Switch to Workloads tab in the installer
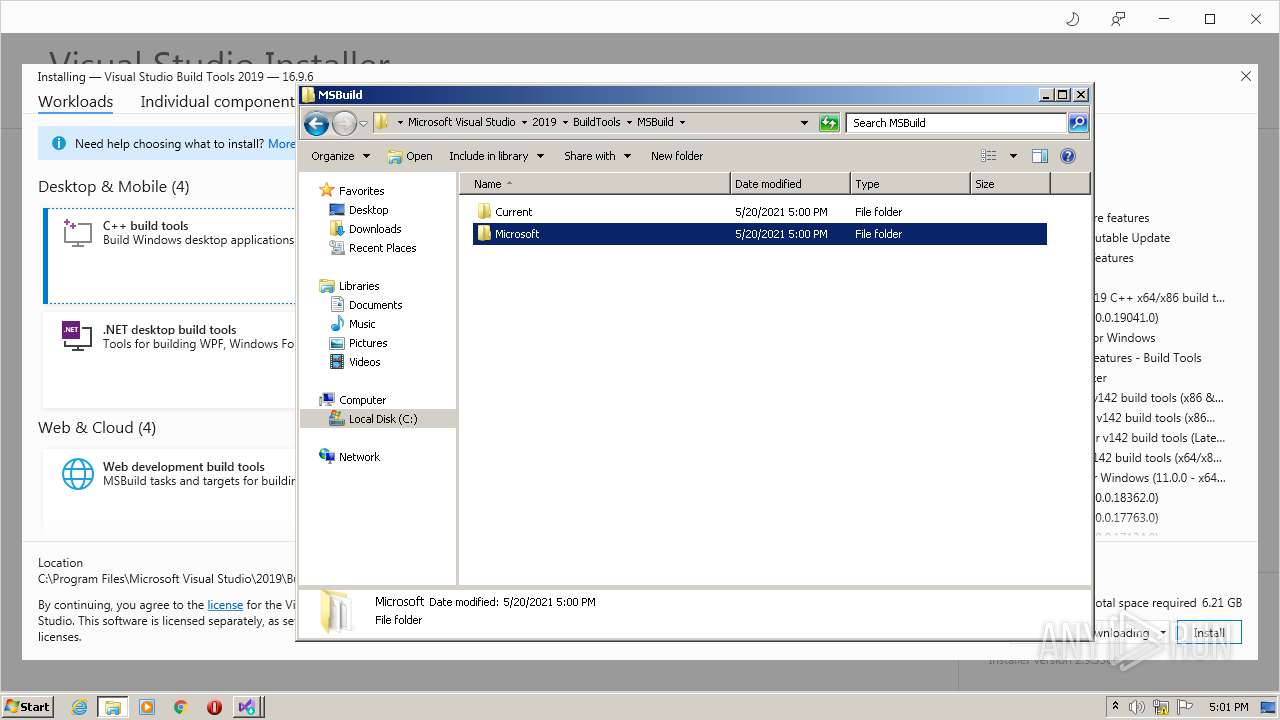Viewport: 1280px width, 720px height. (x=75, y=101)
